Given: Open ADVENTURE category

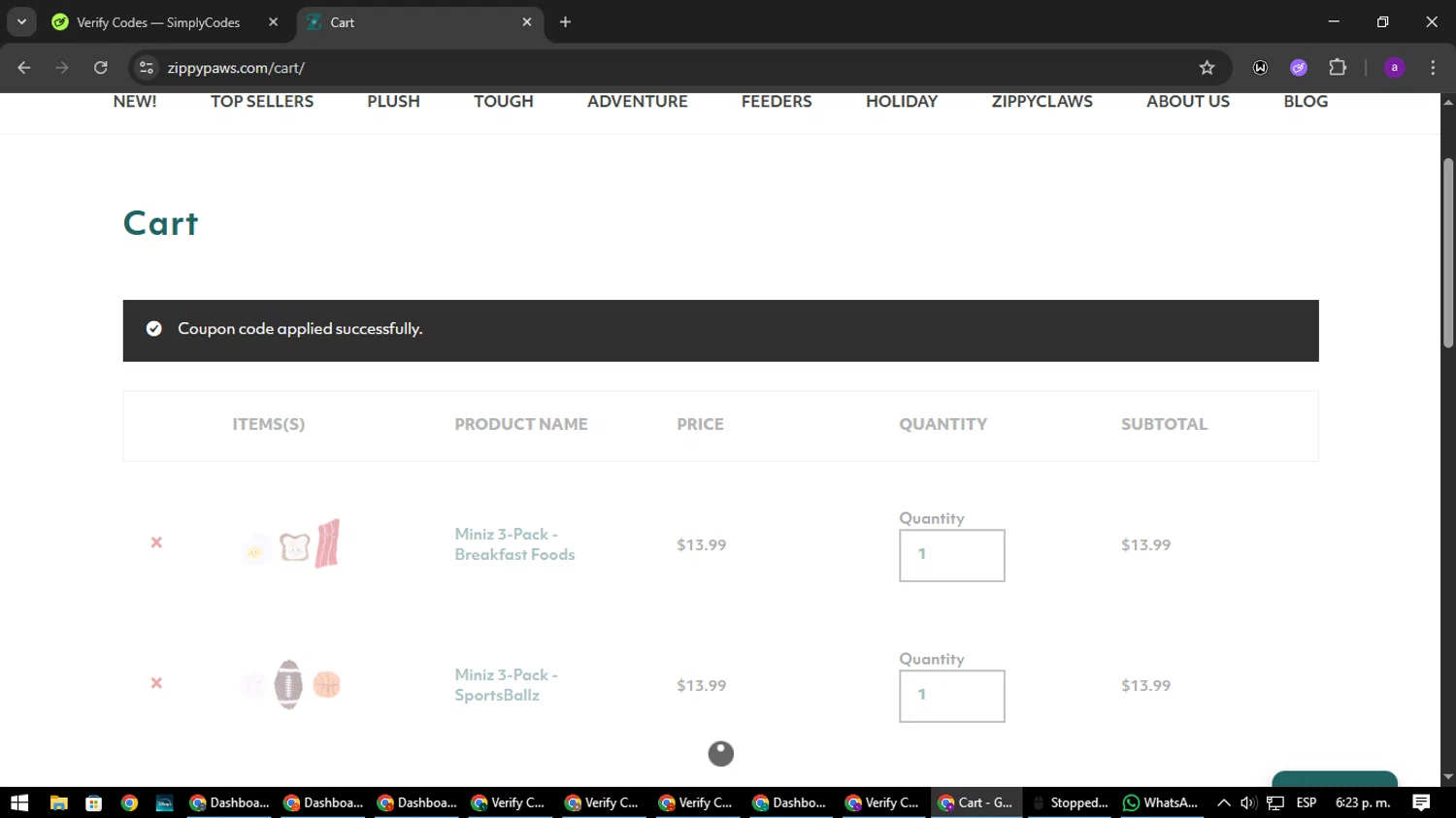Looking at the screenshot, I should pyautogui.click(x=637, y=102).
